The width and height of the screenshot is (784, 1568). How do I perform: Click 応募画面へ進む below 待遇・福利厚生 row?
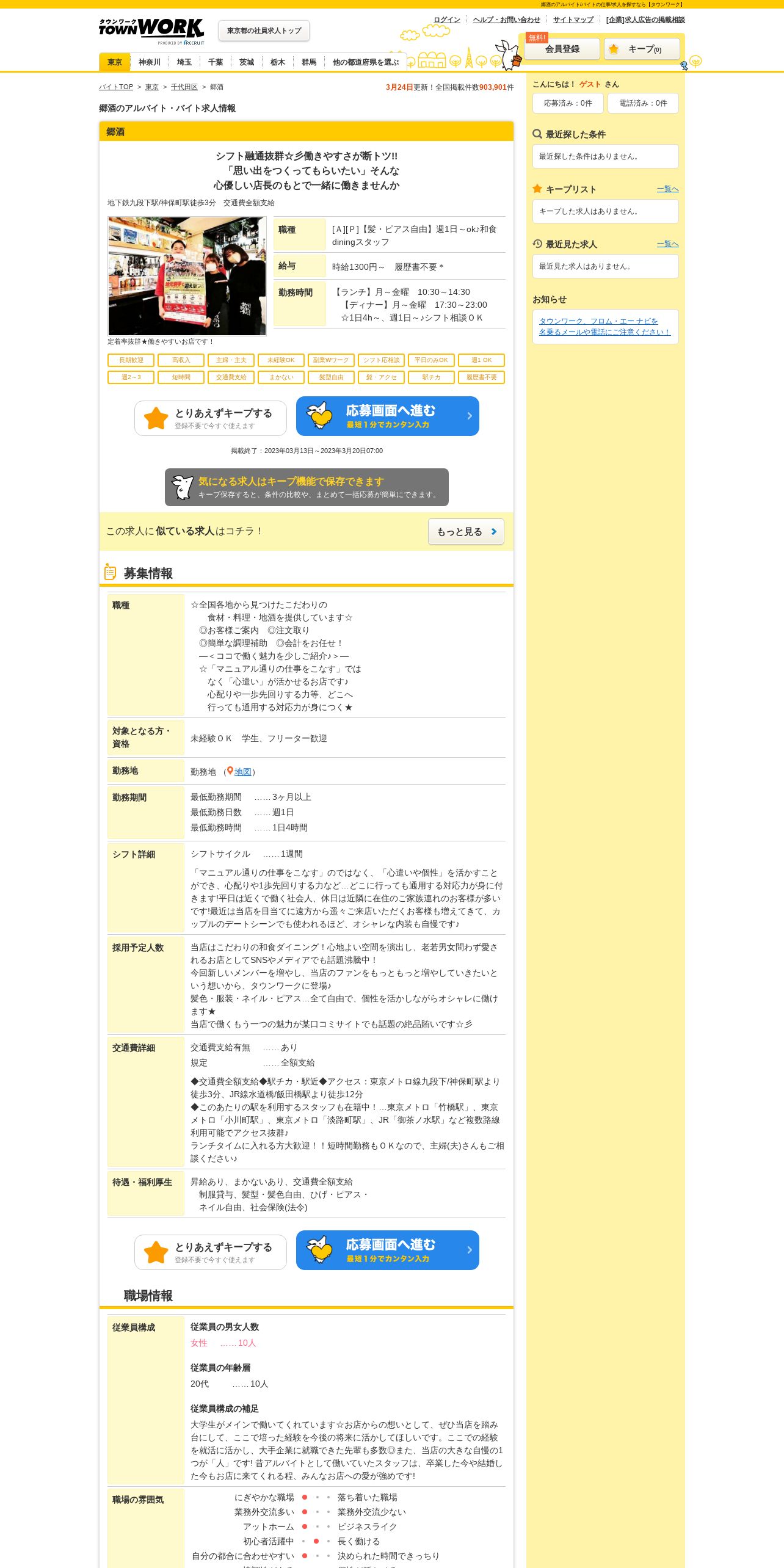click(x=388, y=1250)
